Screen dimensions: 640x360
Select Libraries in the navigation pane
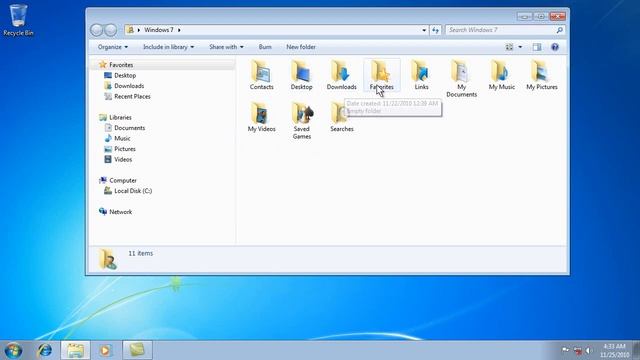tap(120, 118)
